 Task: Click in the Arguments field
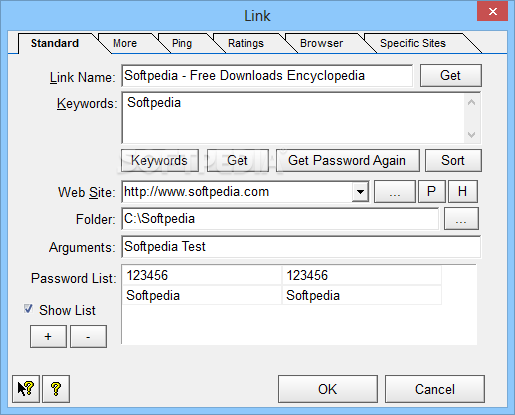[x=301, y=247]
